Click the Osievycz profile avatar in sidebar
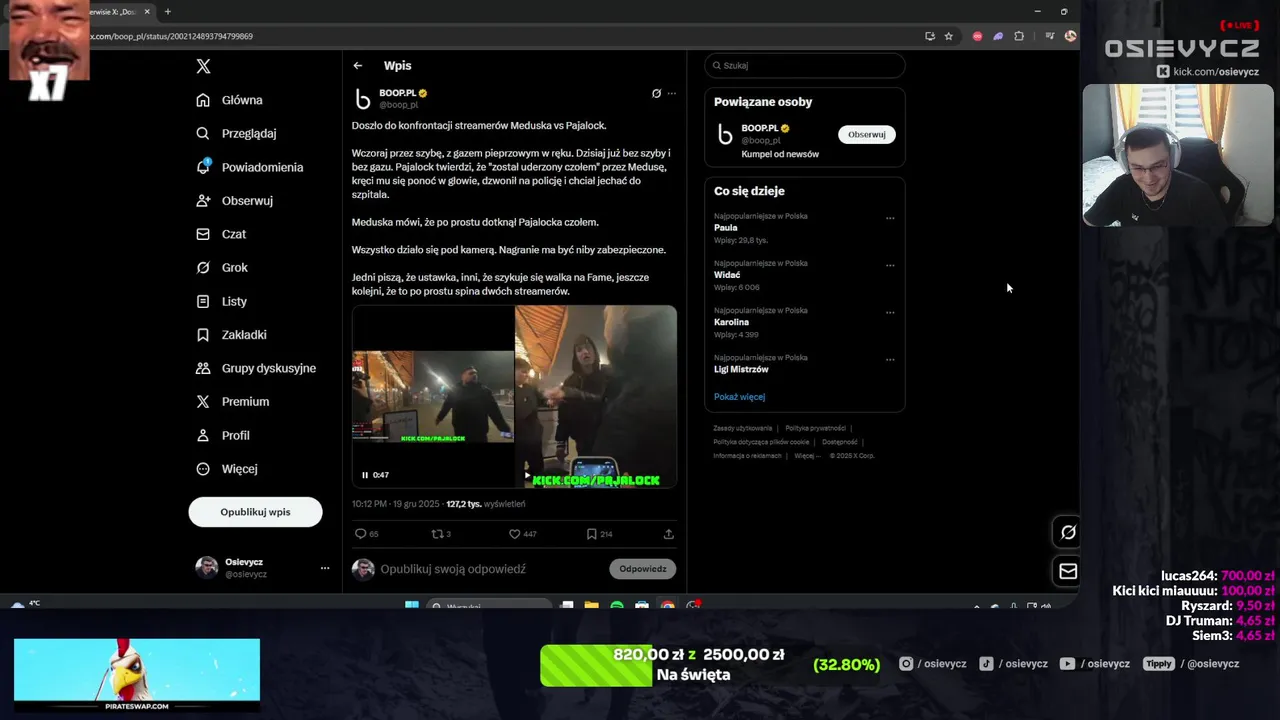This screenshot has width=1280, height=720. click(x=207, y=568)
